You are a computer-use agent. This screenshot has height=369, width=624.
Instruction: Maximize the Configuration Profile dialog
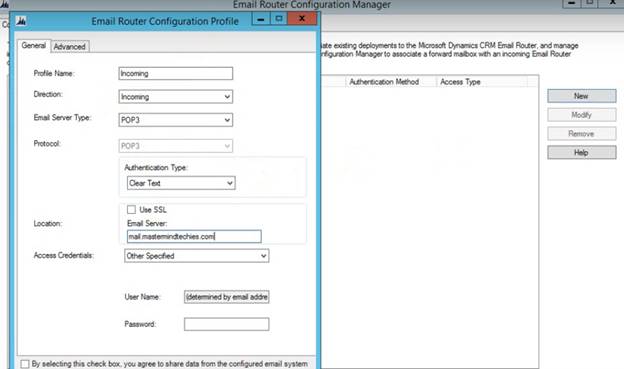click(x=279, y=18)
